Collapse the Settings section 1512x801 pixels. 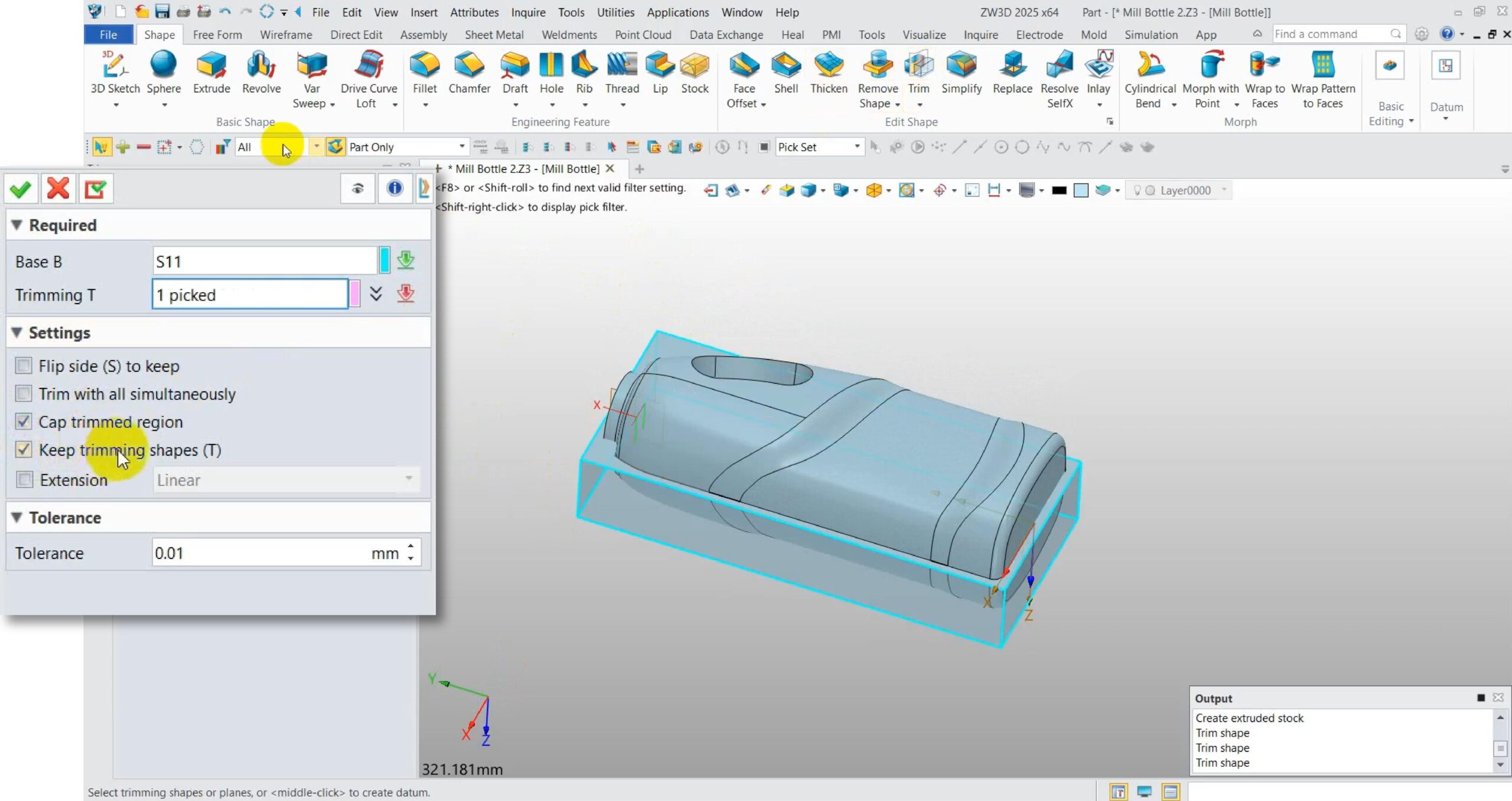(x=17, y=333)
